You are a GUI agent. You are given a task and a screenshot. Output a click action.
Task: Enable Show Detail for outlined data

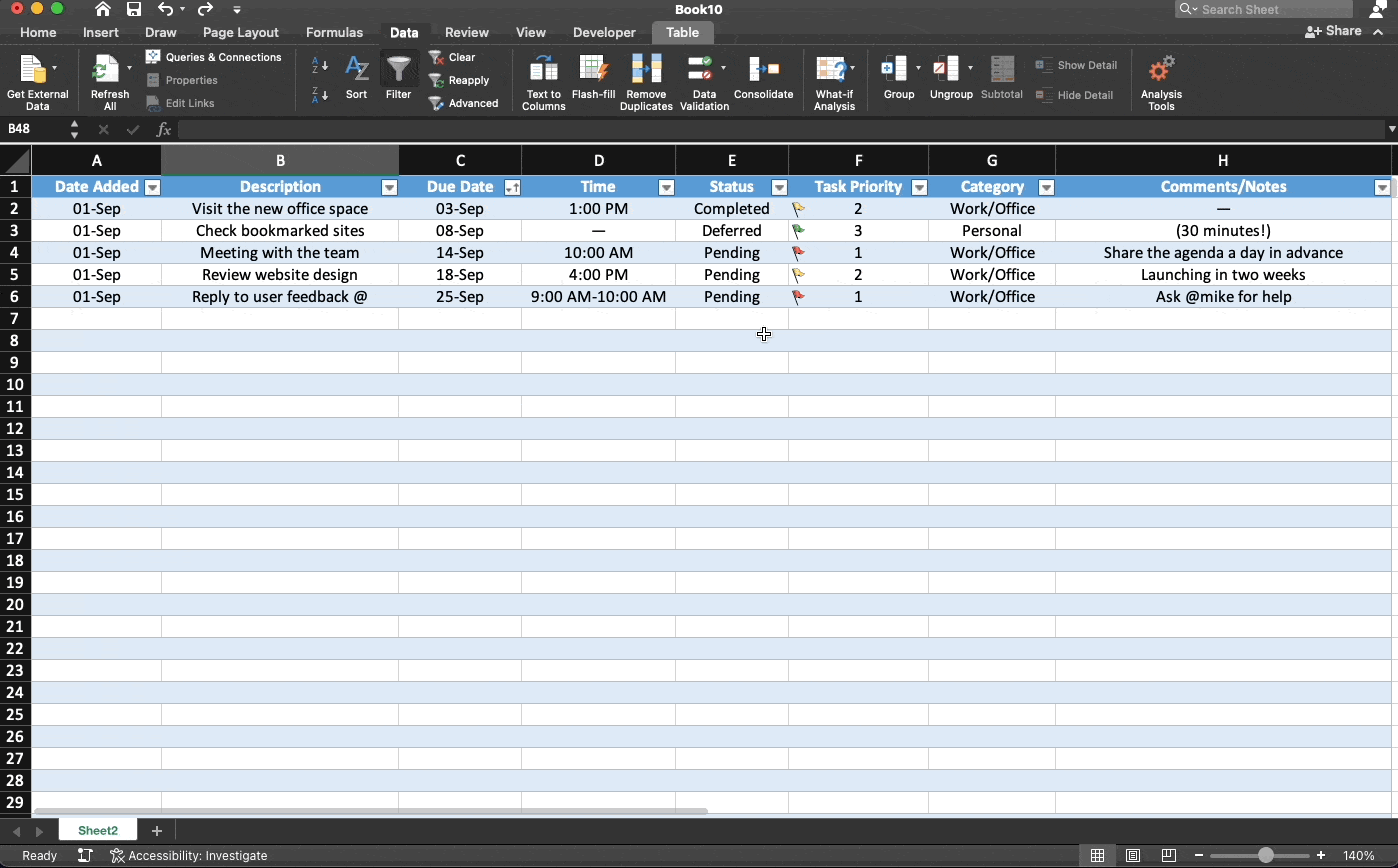1077,64
